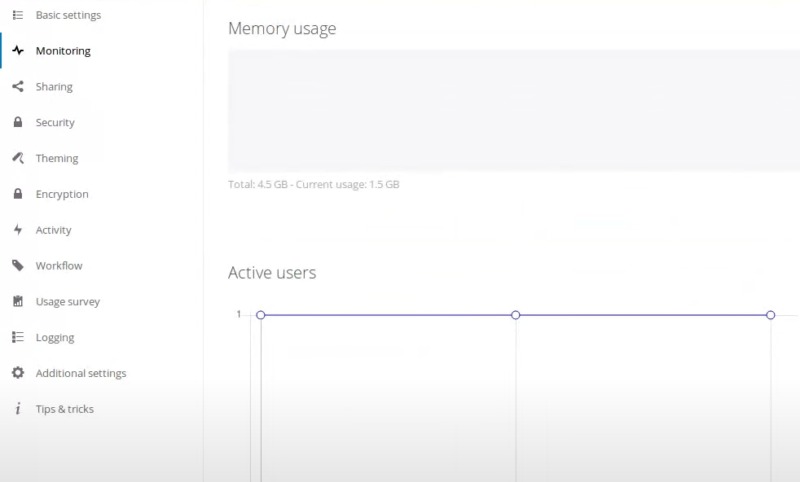Navigate to Tips & tricks

tap(64, 409)
